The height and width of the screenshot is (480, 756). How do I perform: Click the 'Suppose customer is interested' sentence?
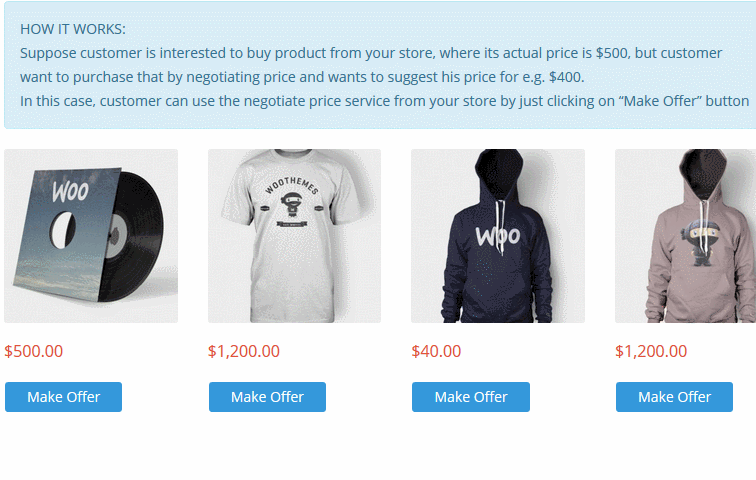pyautogui.click(x=371, y=53)
